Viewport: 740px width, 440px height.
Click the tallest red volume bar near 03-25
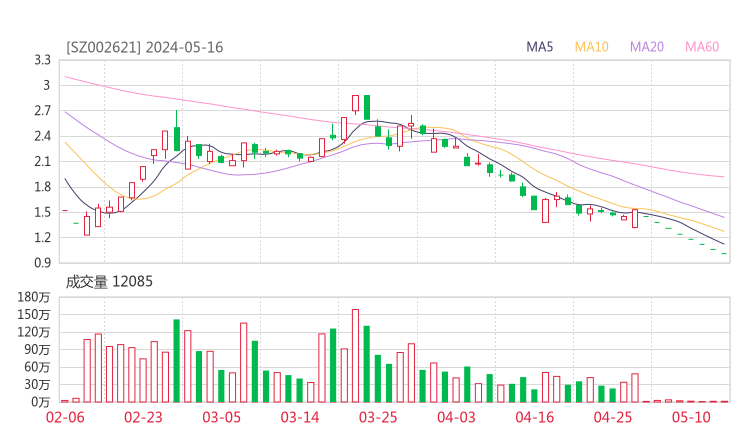355,356
